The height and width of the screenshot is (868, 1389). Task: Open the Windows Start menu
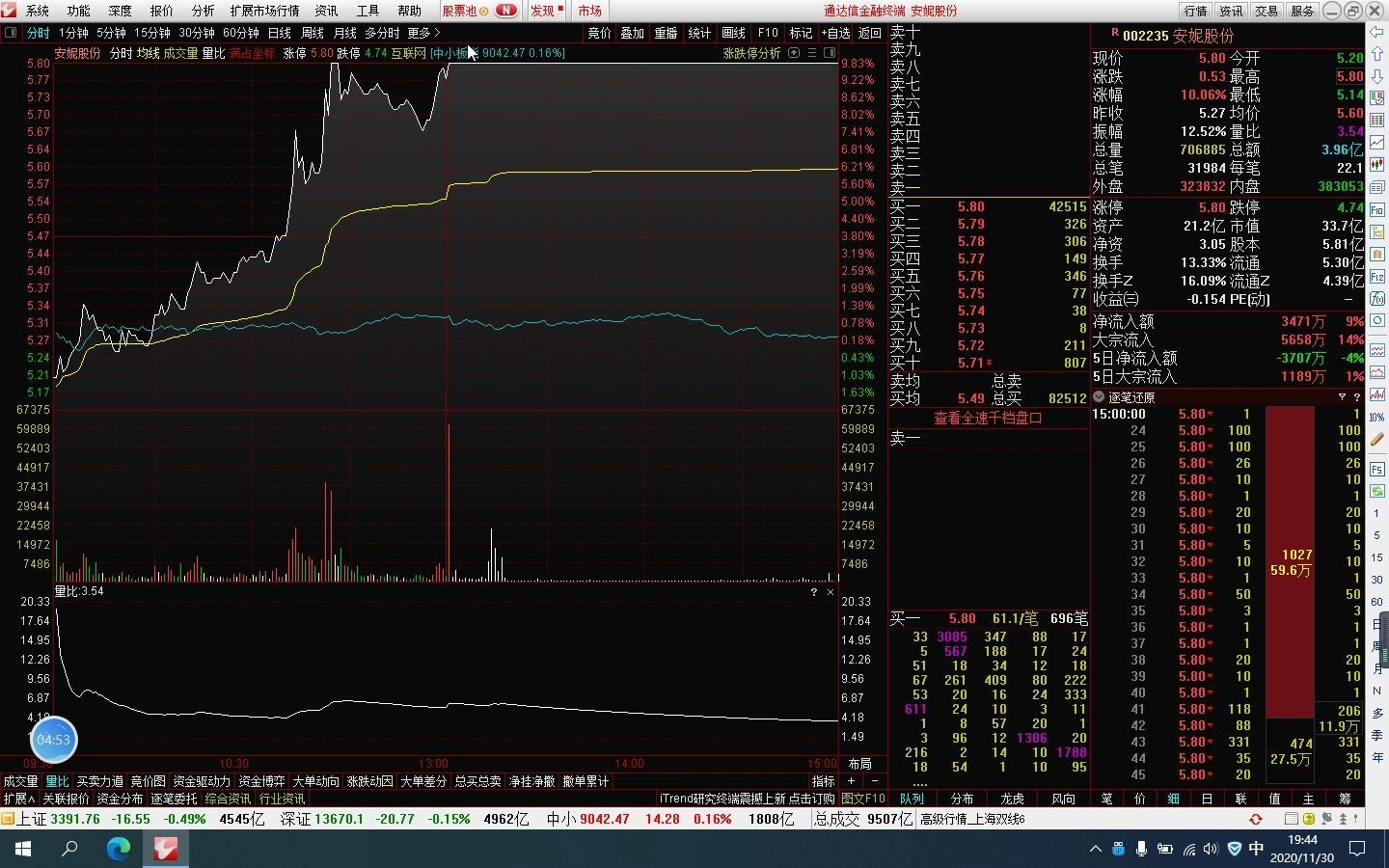click(22, 849)
